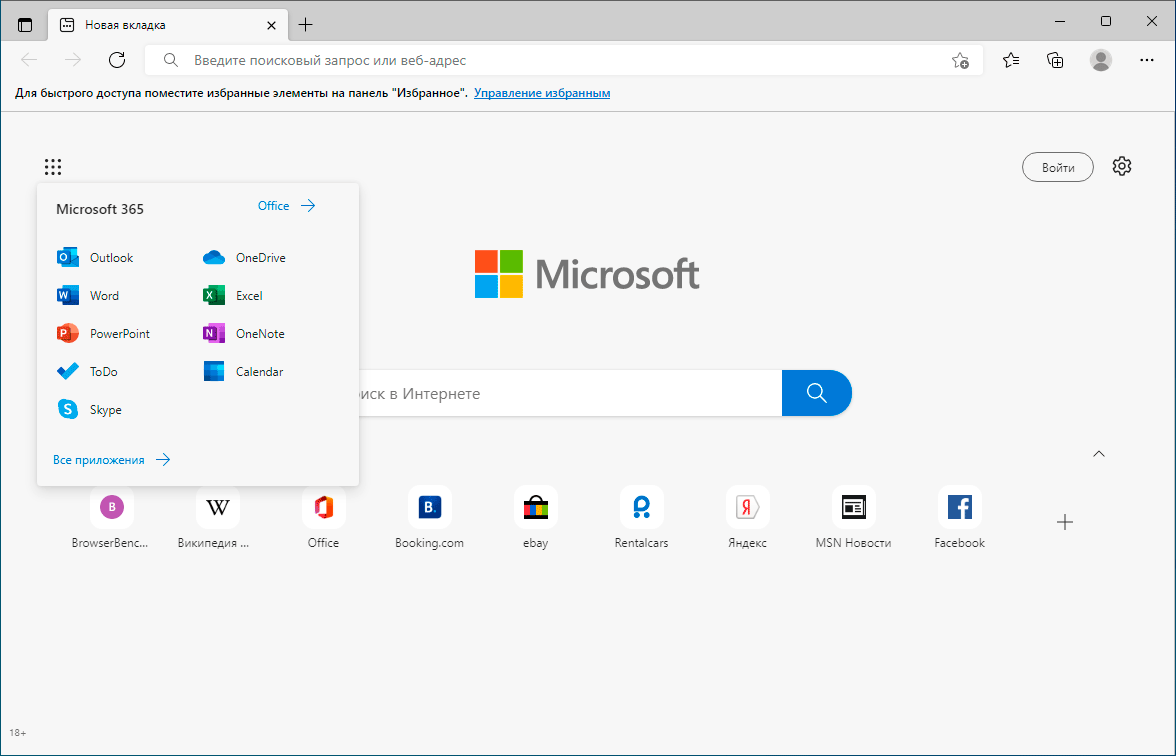The height and width of the screenshot is (756, 1176).
Task: Open the Favorites list in the toolbar
Action: (x=1011, y=60)
